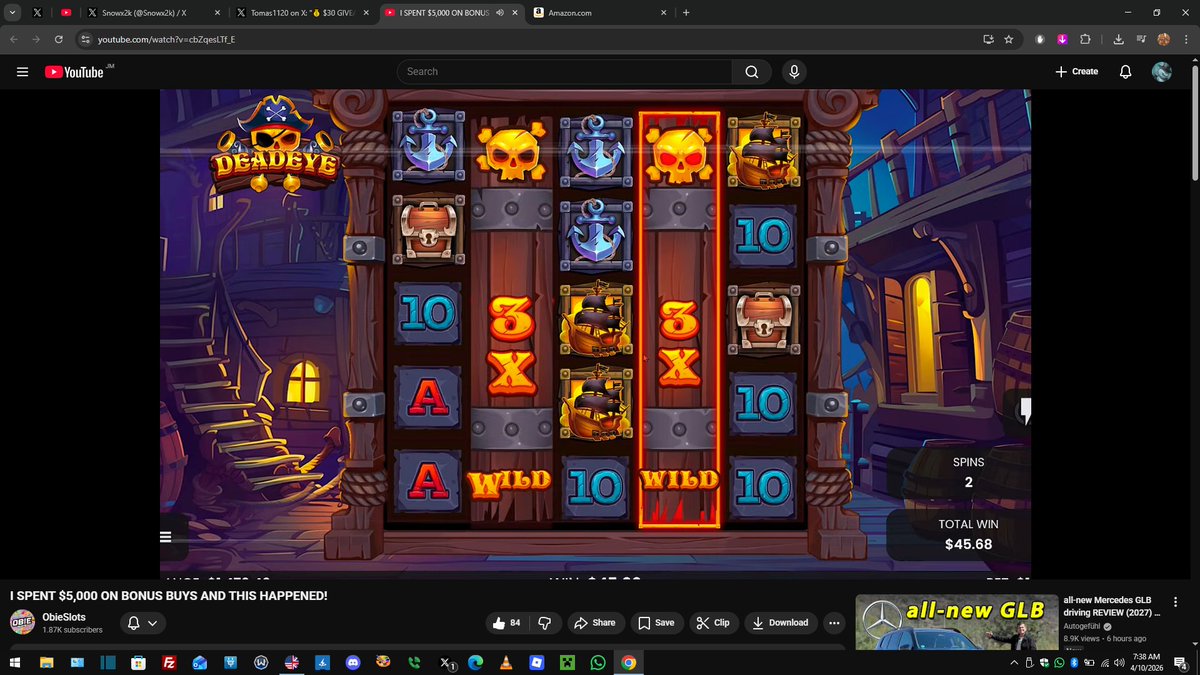This screenshot has height=675, width=1200.
Task: Like the video with 84 likes
Action: [x=507, y=622]
